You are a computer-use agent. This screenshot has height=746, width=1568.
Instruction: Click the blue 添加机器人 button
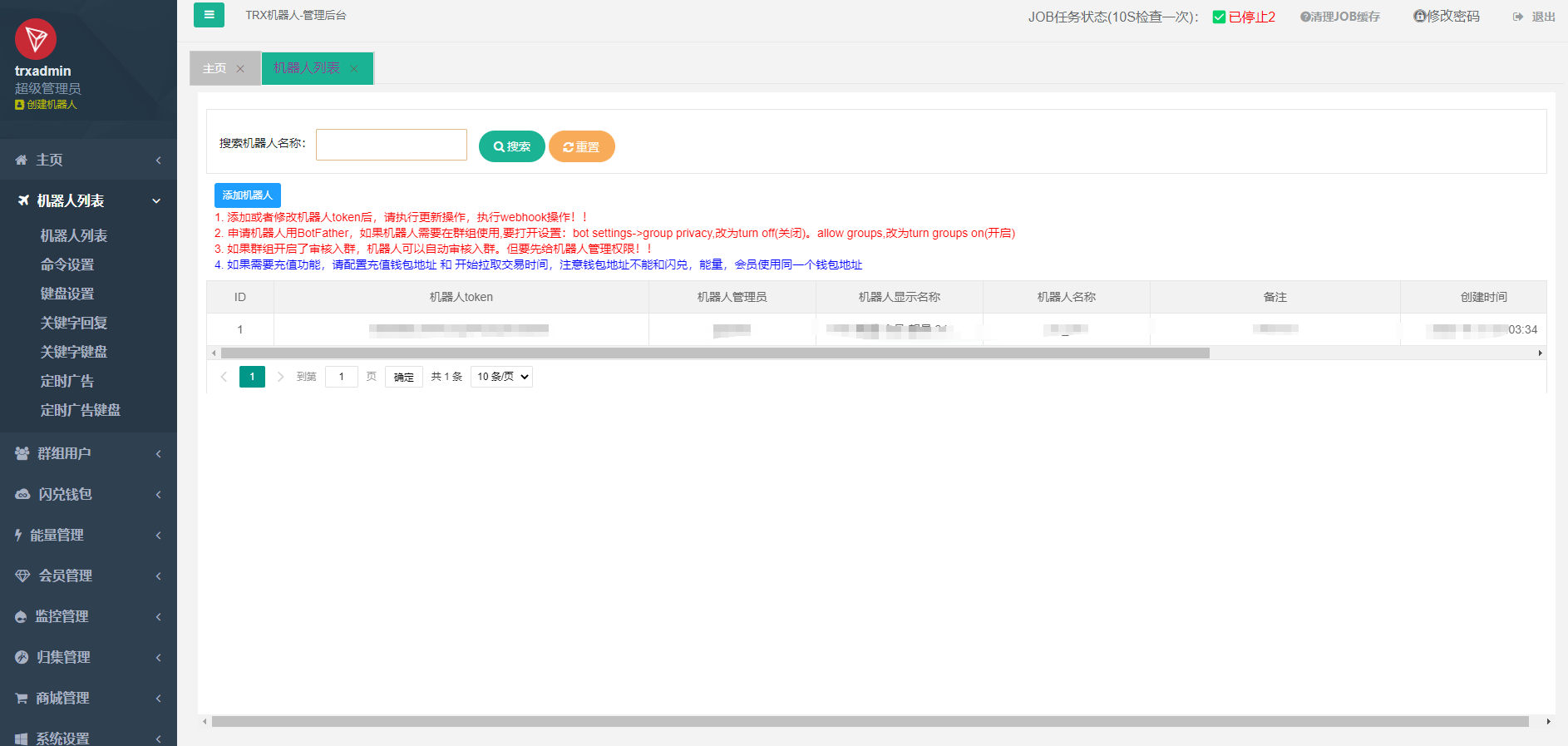click(x=248, y=195)
